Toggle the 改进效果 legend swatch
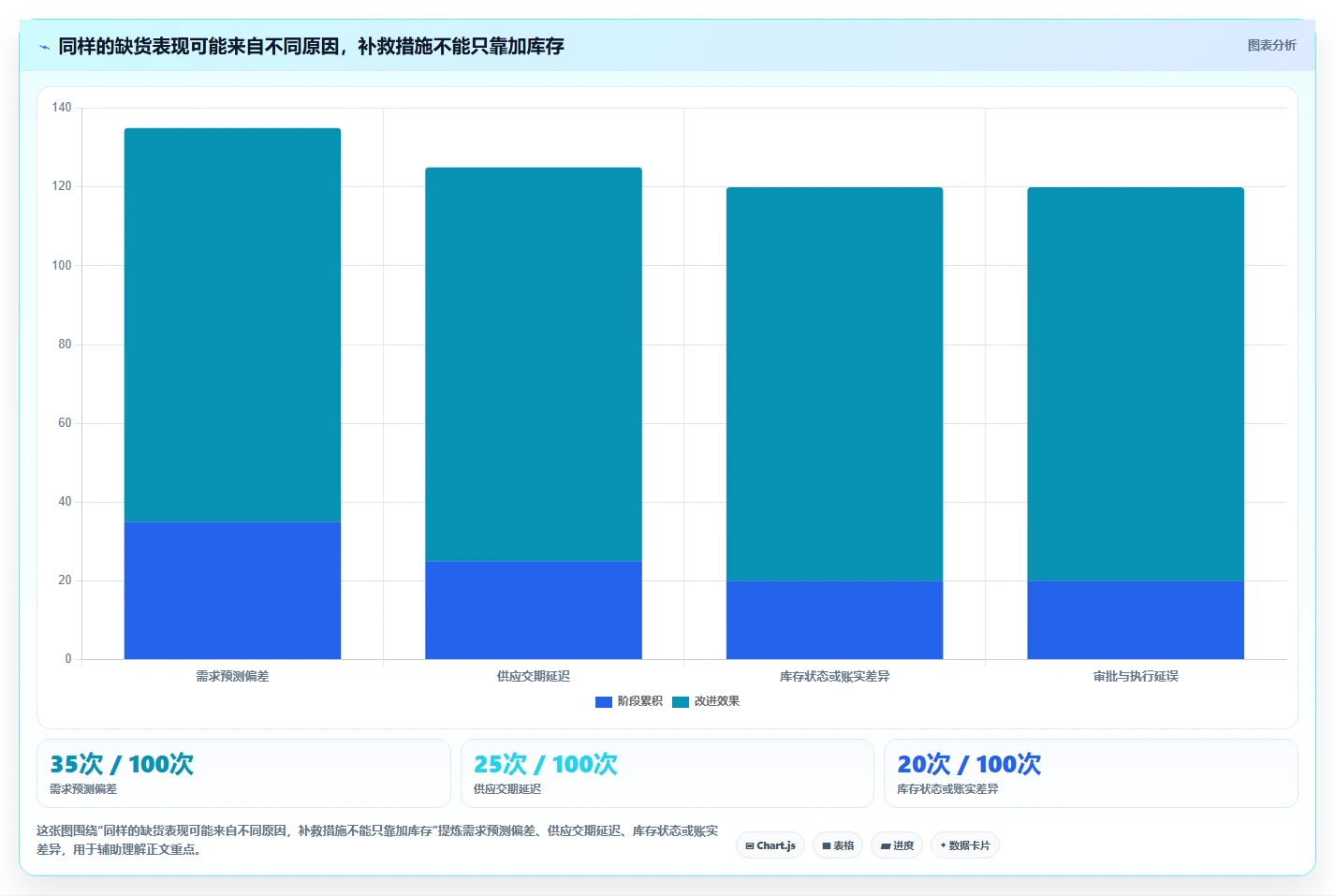This screenshot has height=896, width=1335. coord(681,701)
